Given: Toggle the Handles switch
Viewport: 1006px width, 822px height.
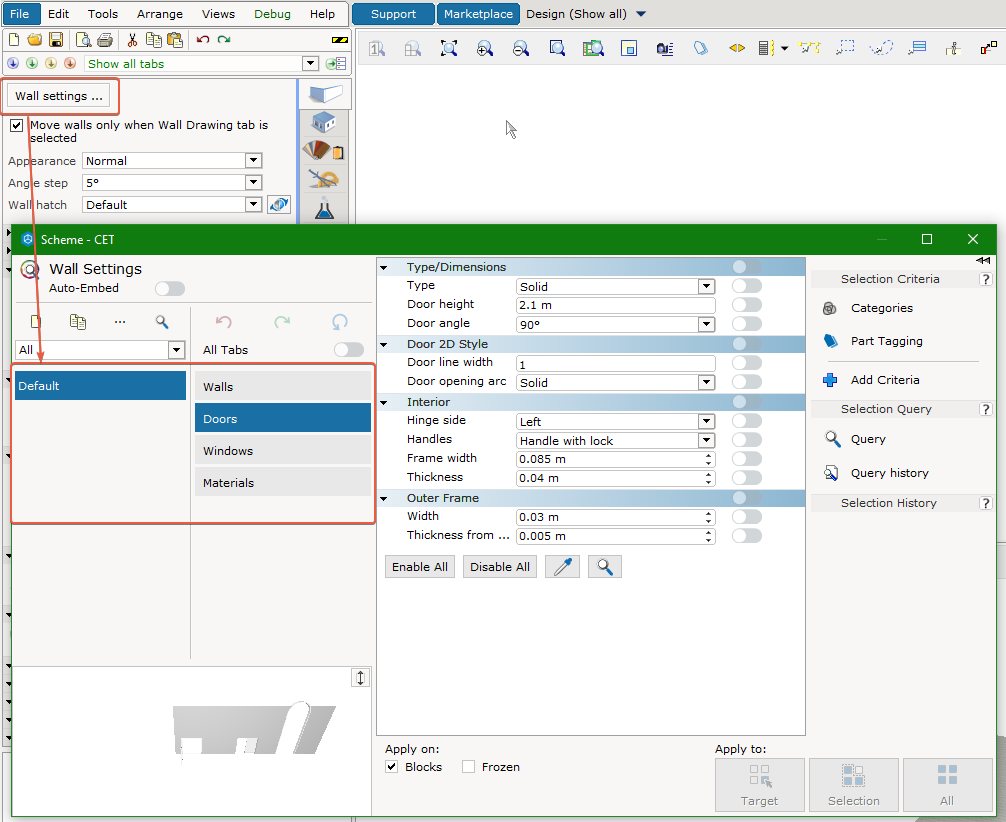Looking at the screenshot, I should pyautogui.click(x=747, y=440).
